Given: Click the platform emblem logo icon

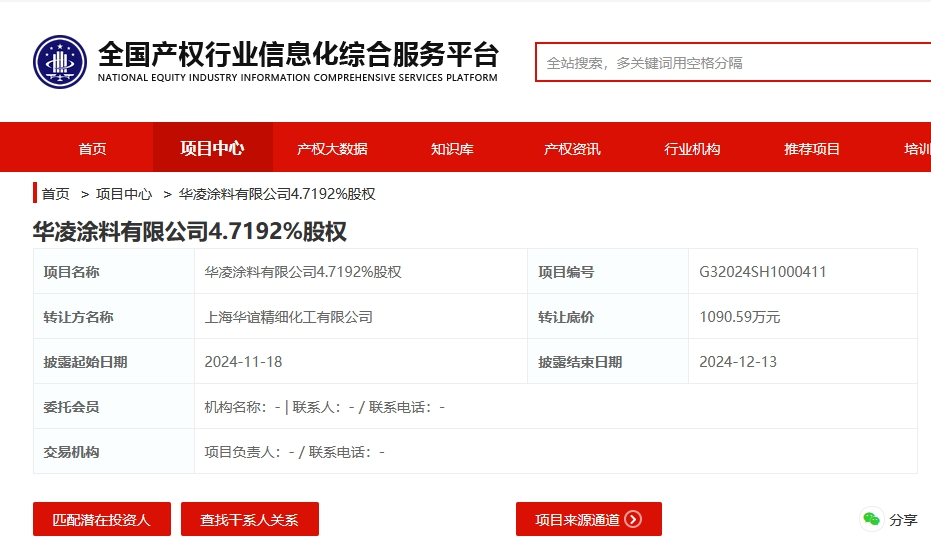Looking at the screenshot, I should (60, 62).
